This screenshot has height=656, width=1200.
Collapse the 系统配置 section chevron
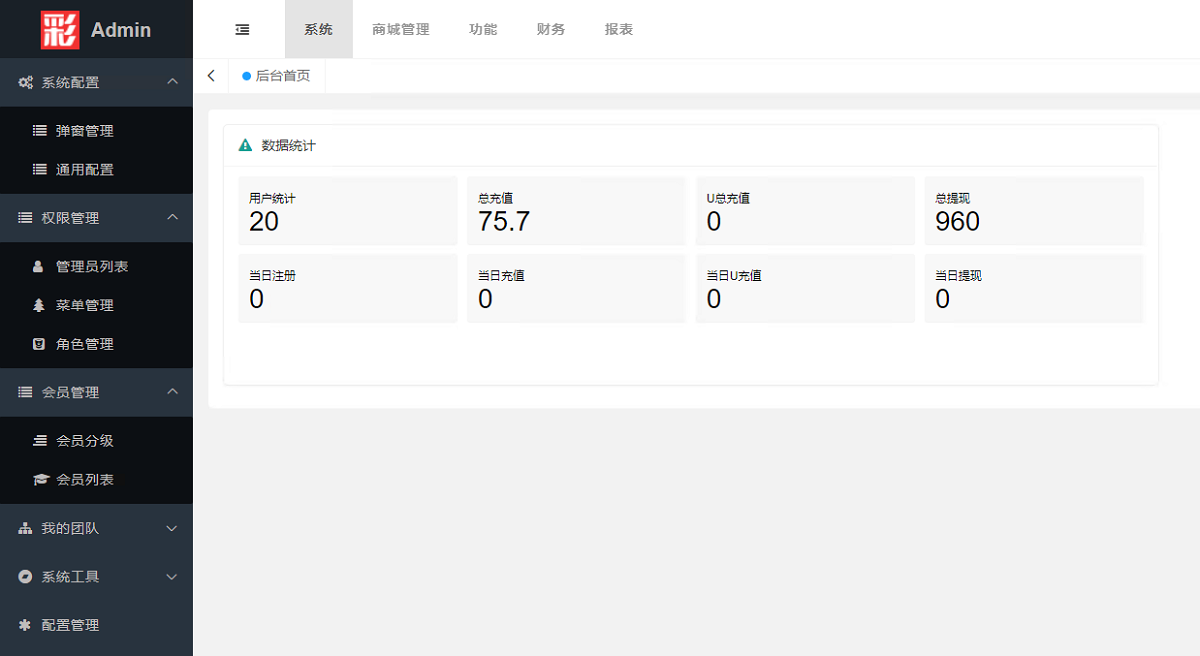[x=172, y=82]
